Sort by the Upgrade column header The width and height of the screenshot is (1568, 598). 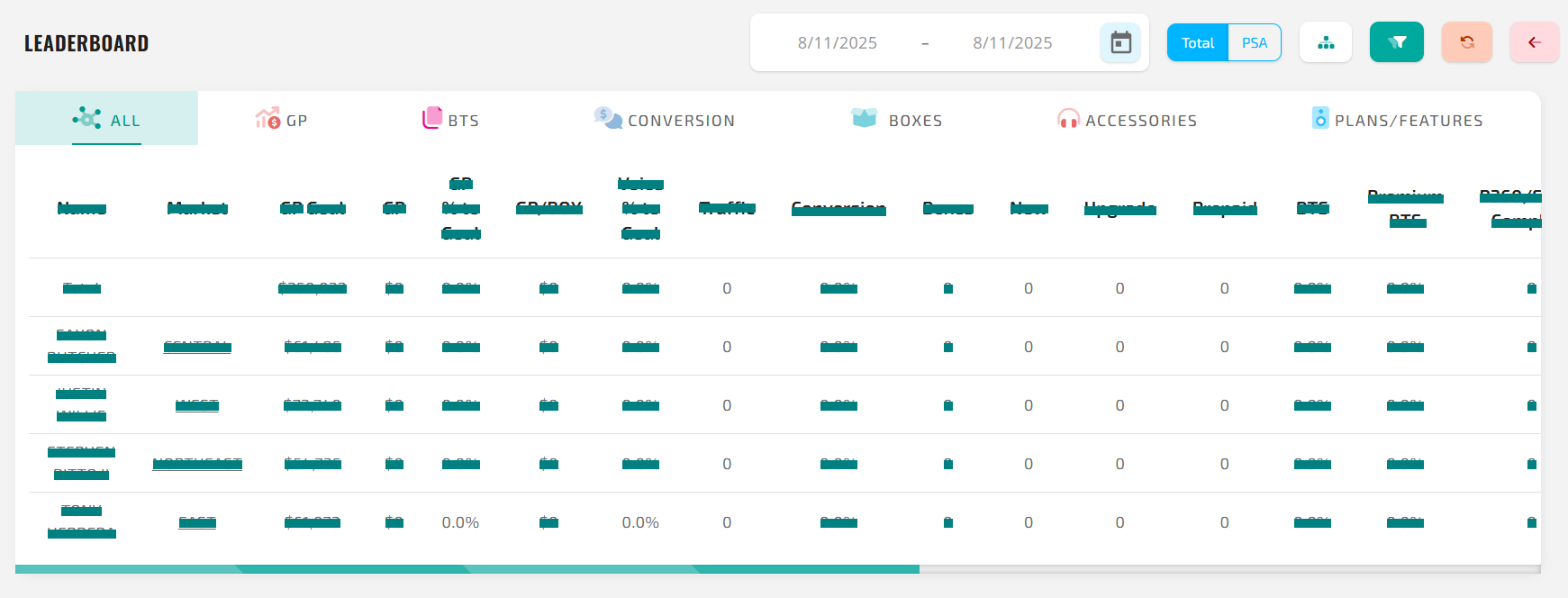1119,208
